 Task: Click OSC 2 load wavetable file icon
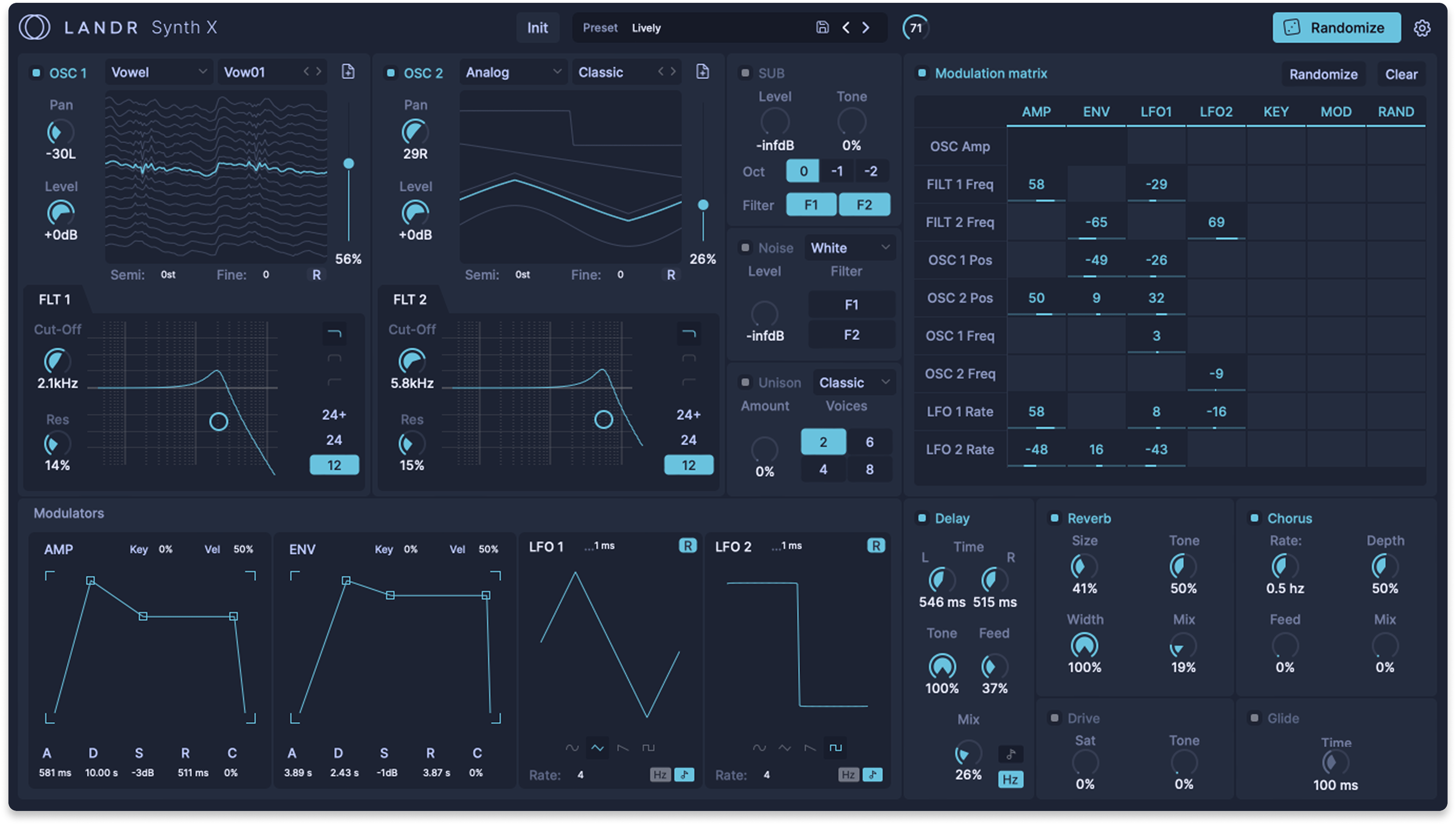coord(702,71)
